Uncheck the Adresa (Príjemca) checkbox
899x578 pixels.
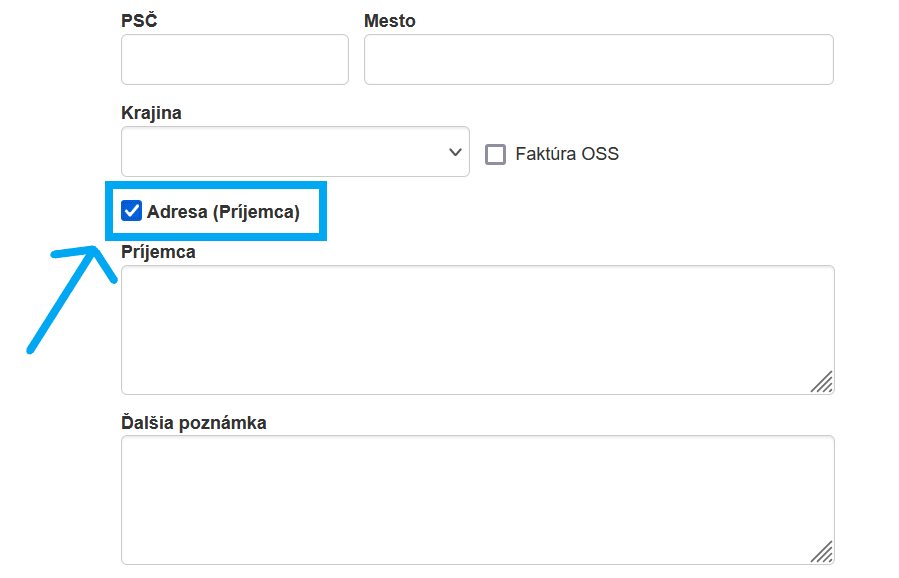point(131,211)
